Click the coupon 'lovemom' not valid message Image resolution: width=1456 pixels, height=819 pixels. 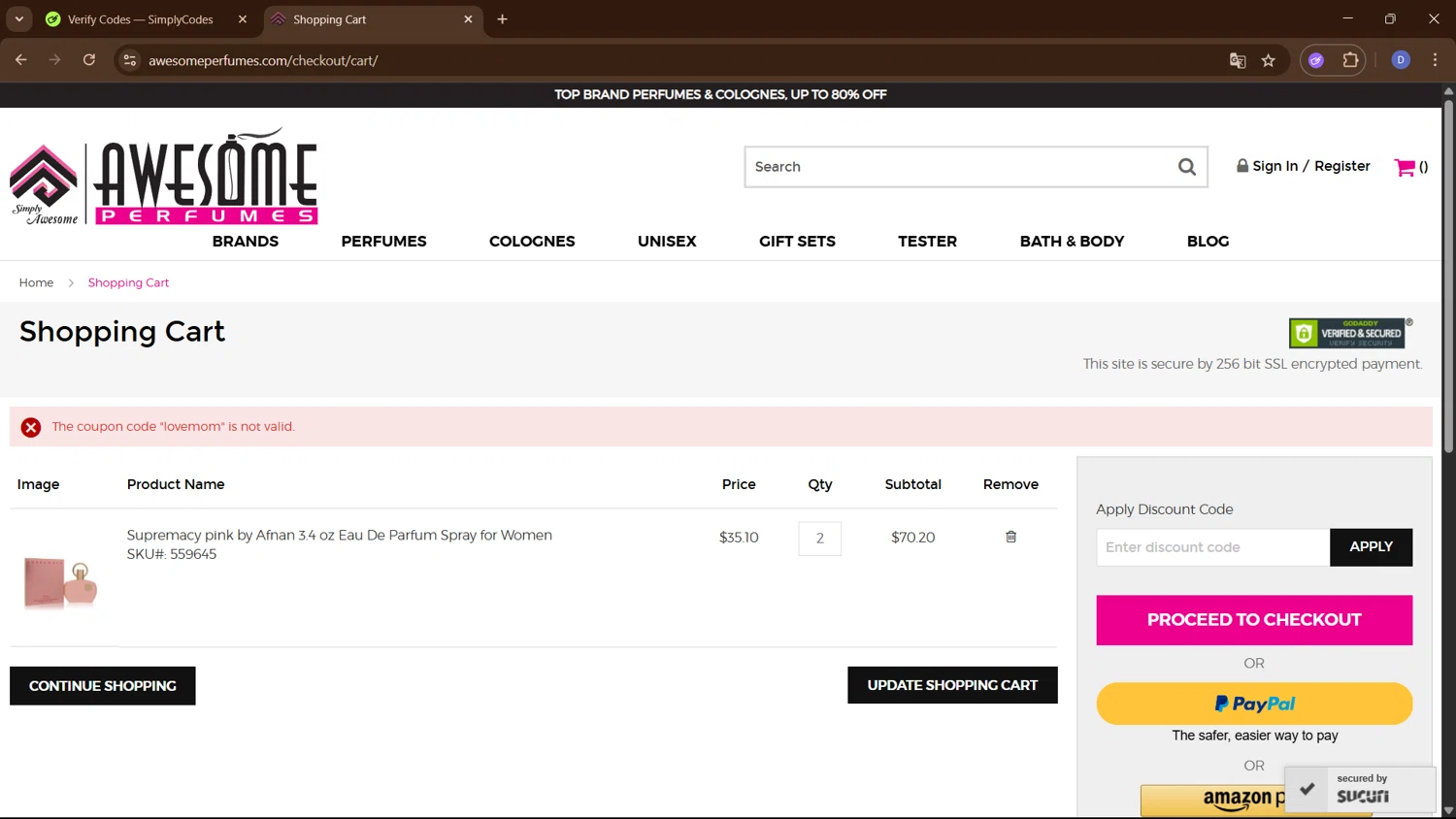point(173,427)
